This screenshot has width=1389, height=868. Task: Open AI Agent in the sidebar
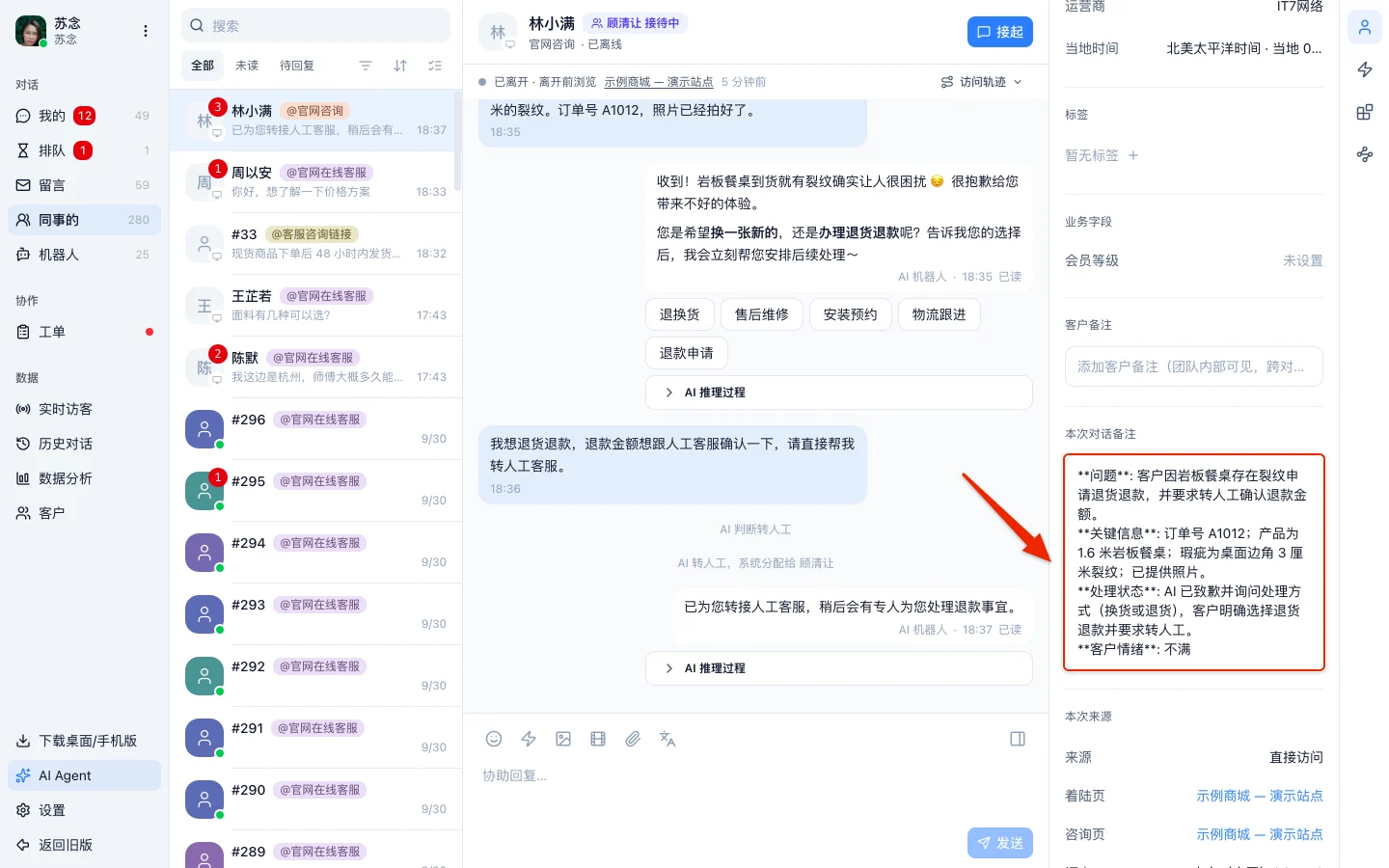click(84, 775)
